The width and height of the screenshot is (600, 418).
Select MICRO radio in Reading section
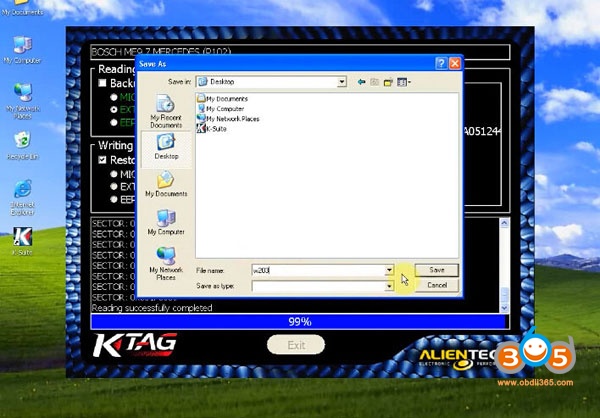[114, 97]
